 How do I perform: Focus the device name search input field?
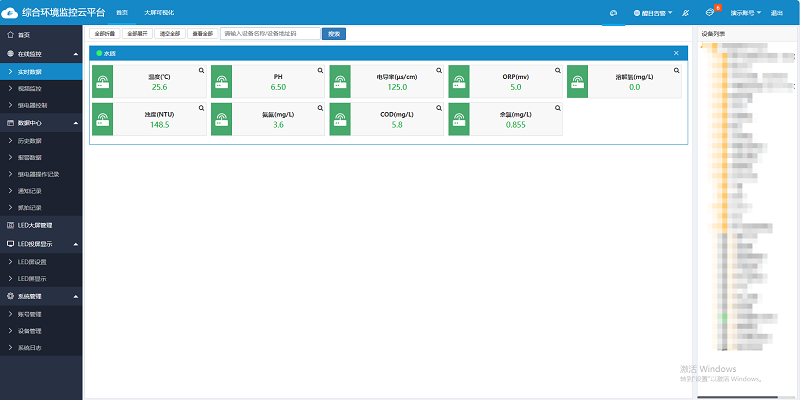(x=269, y=33)
